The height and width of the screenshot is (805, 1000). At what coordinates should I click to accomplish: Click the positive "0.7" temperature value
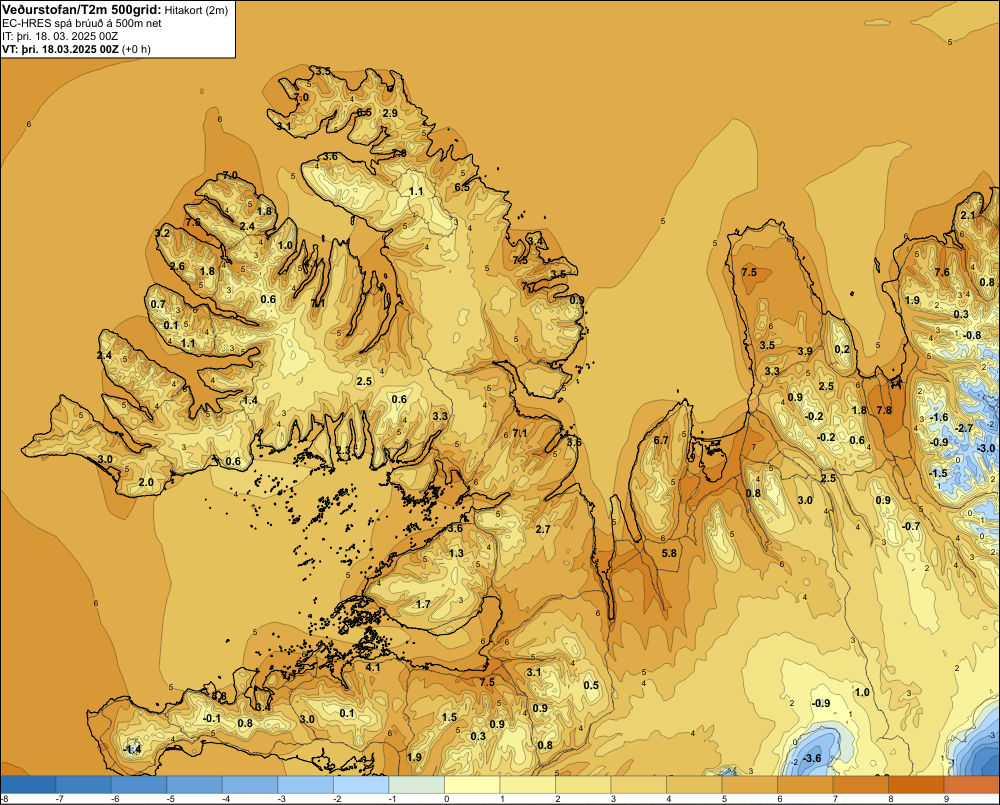click(x=158, y=304)
